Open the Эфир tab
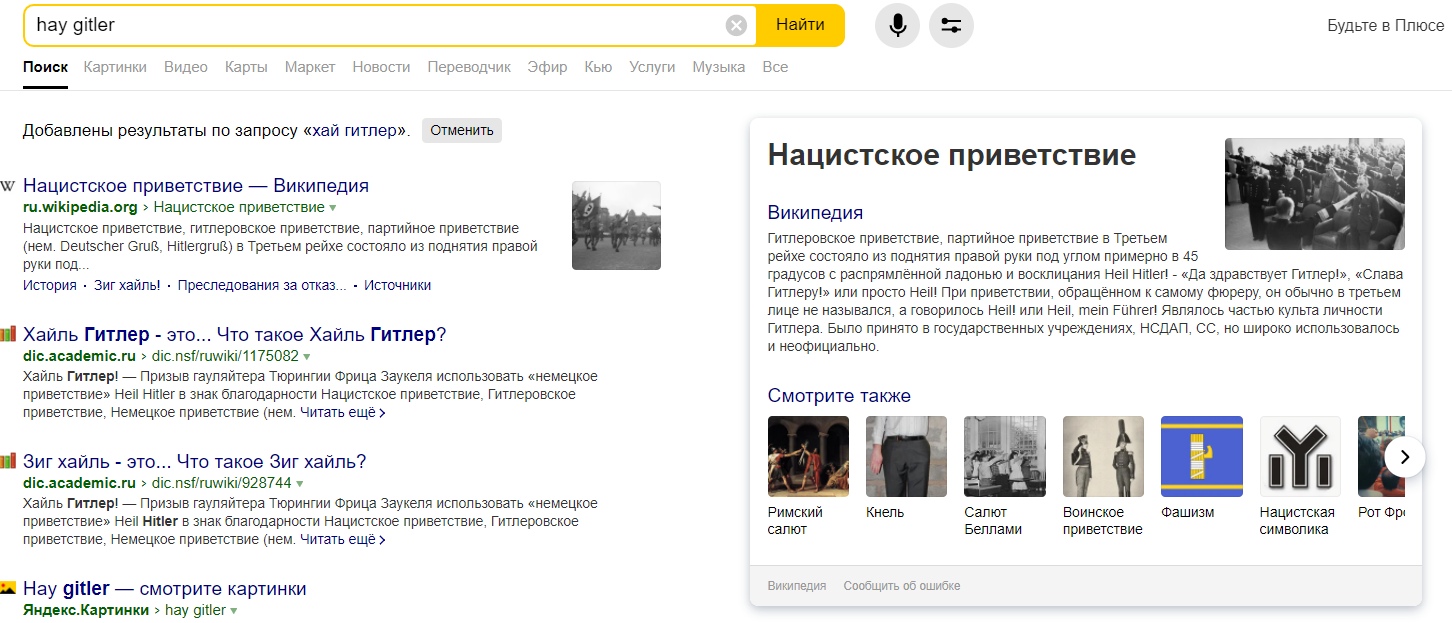 [x=547, y=67]
